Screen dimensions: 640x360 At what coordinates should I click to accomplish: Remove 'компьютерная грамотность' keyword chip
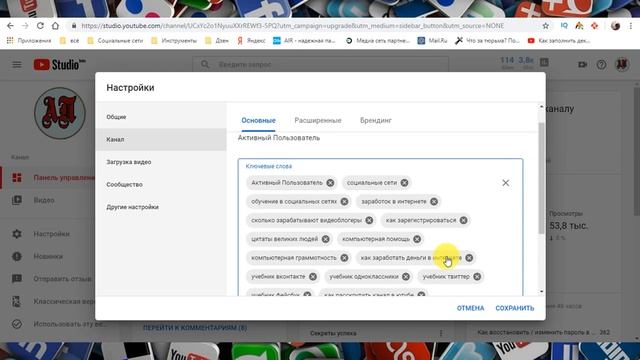click(344, 258)
